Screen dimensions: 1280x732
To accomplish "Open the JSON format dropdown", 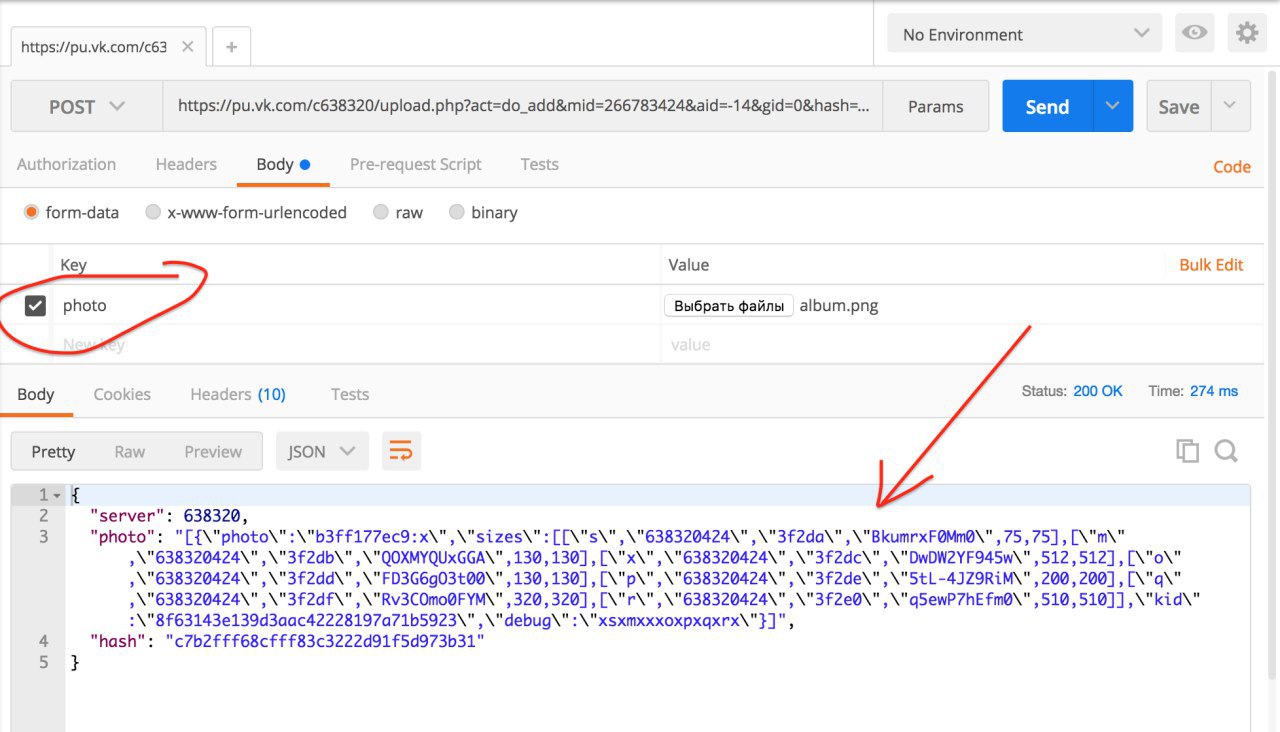I will pos(322,451).
